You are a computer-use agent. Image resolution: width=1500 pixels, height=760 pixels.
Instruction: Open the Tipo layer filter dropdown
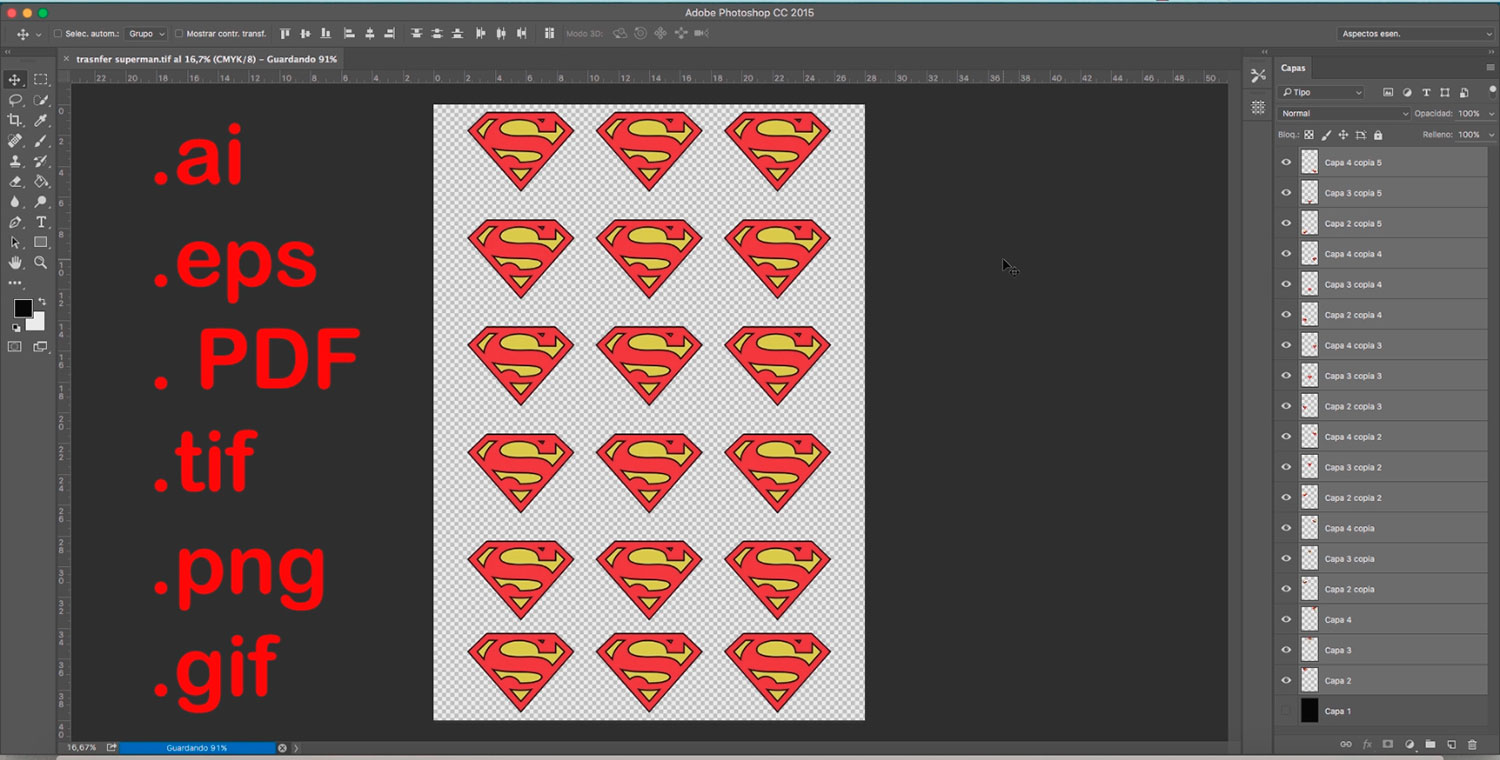(1322, 93)
